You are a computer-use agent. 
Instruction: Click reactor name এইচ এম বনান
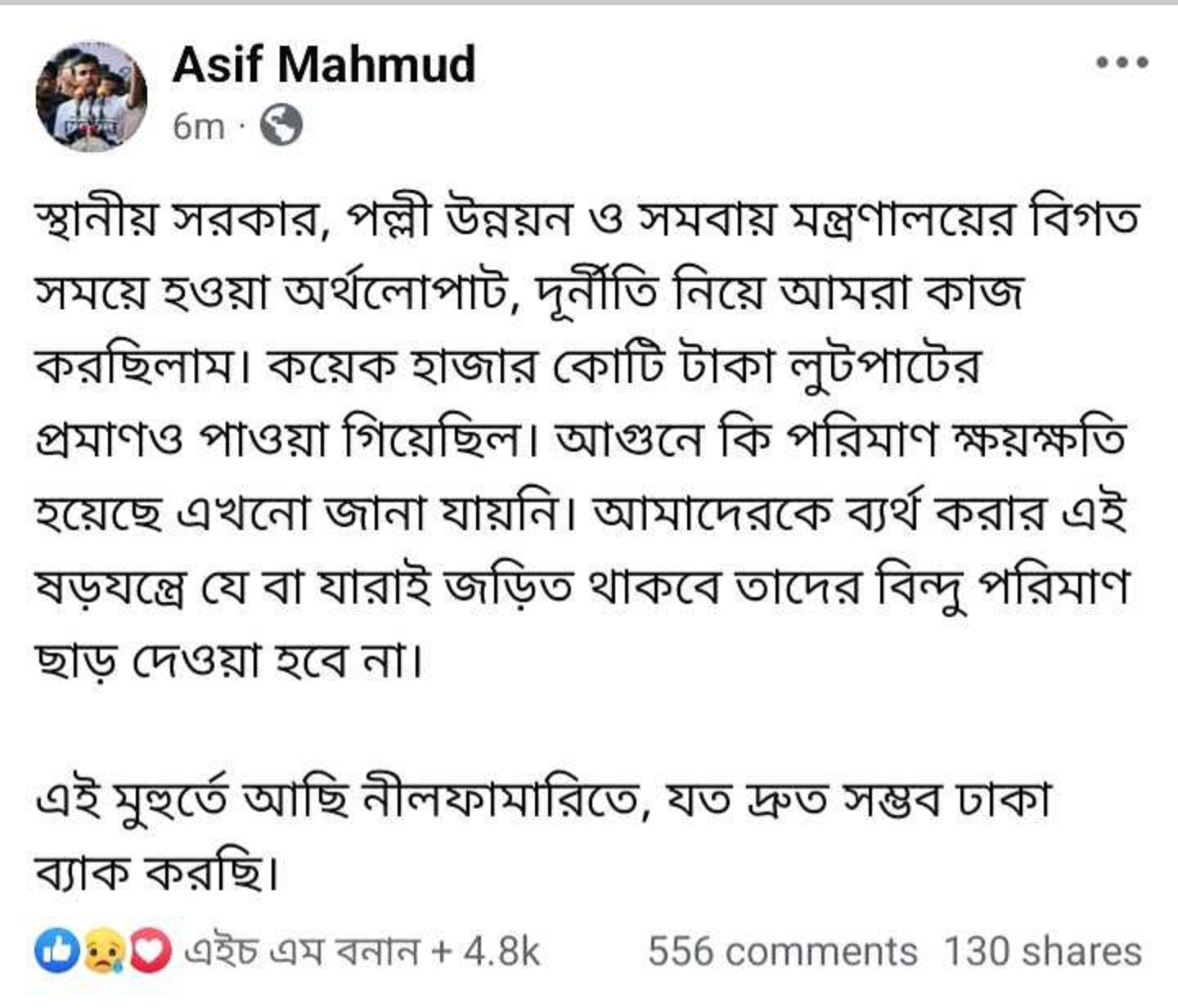click(301, 952)
